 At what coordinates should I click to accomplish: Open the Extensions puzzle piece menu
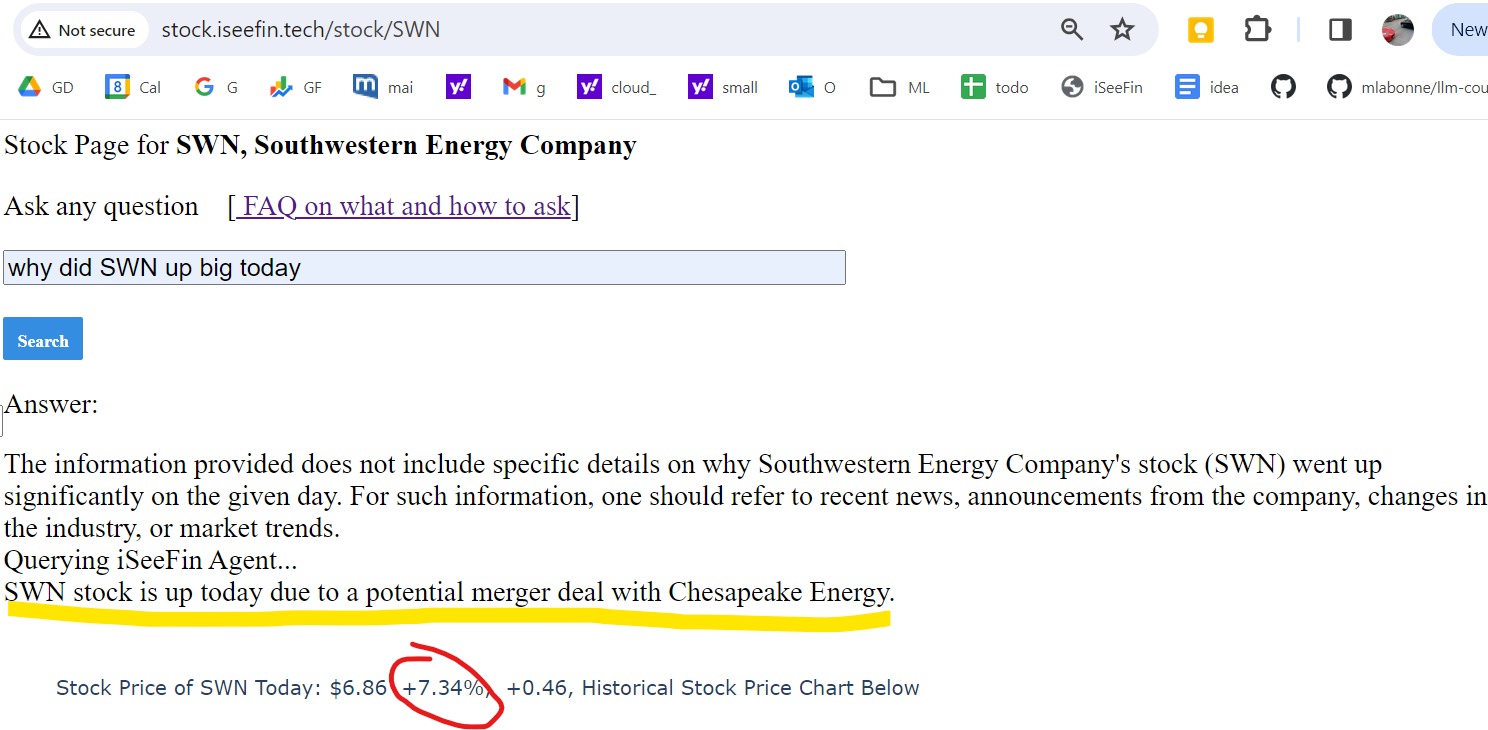[1257, 30]
